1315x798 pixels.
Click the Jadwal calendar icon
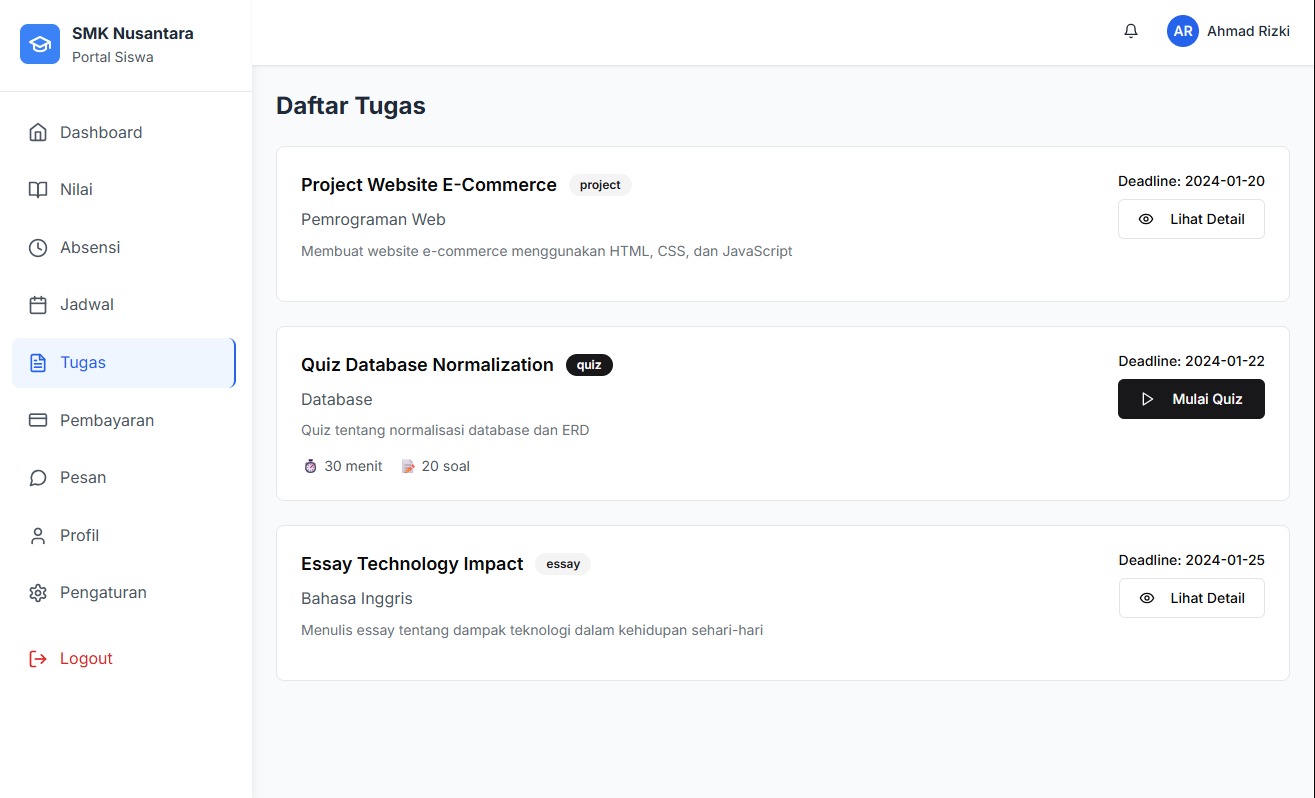[38, 305]
